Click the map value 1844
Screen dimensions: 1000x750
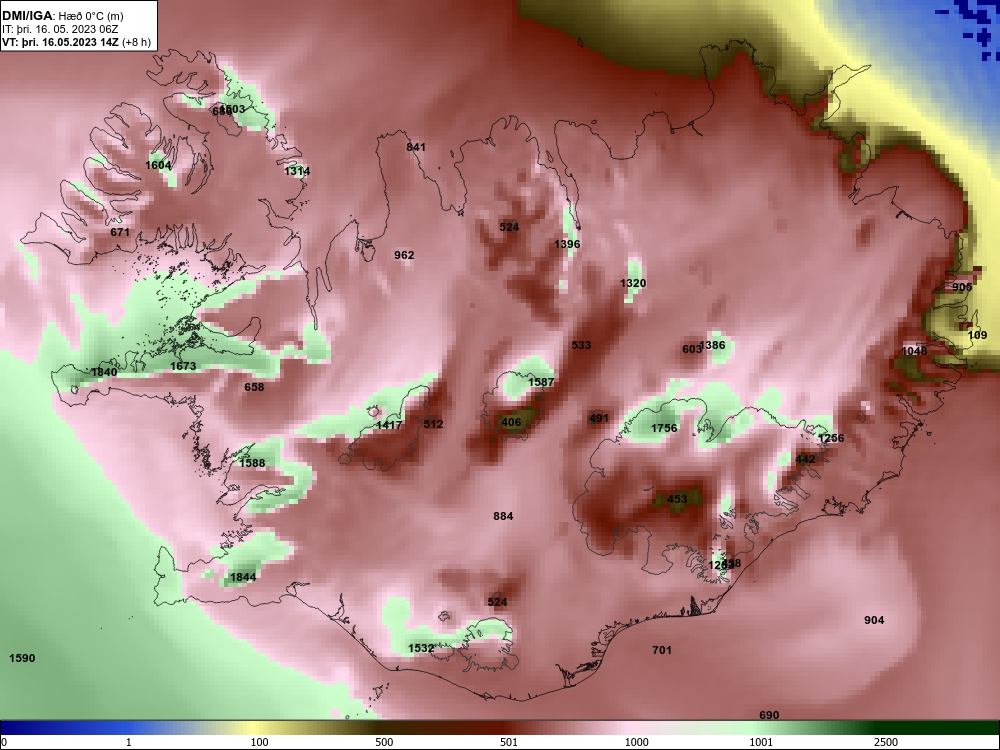[243, 577]
